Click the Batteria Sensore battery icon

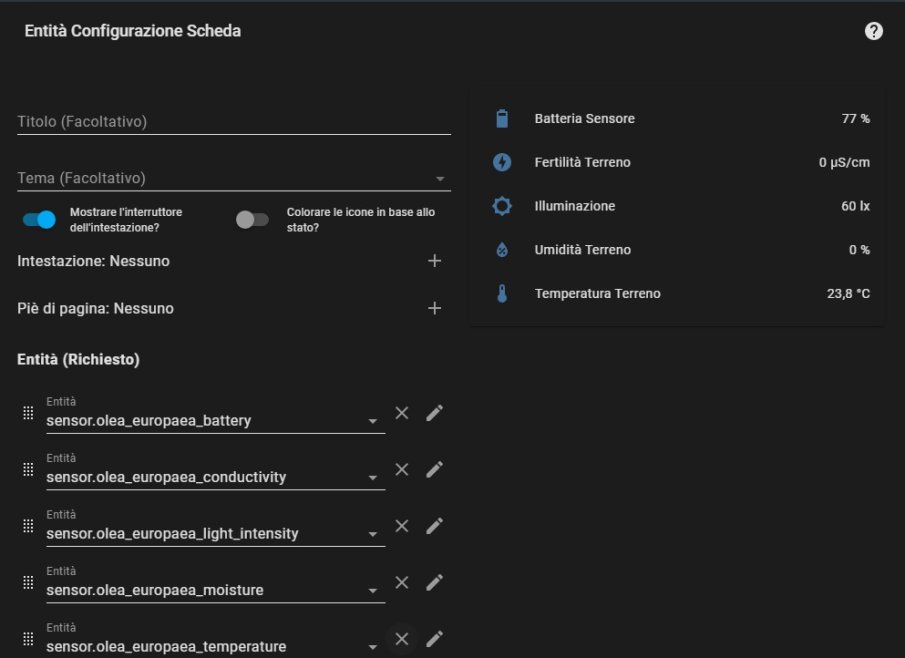pyautogui.click(x=502, y=119)
